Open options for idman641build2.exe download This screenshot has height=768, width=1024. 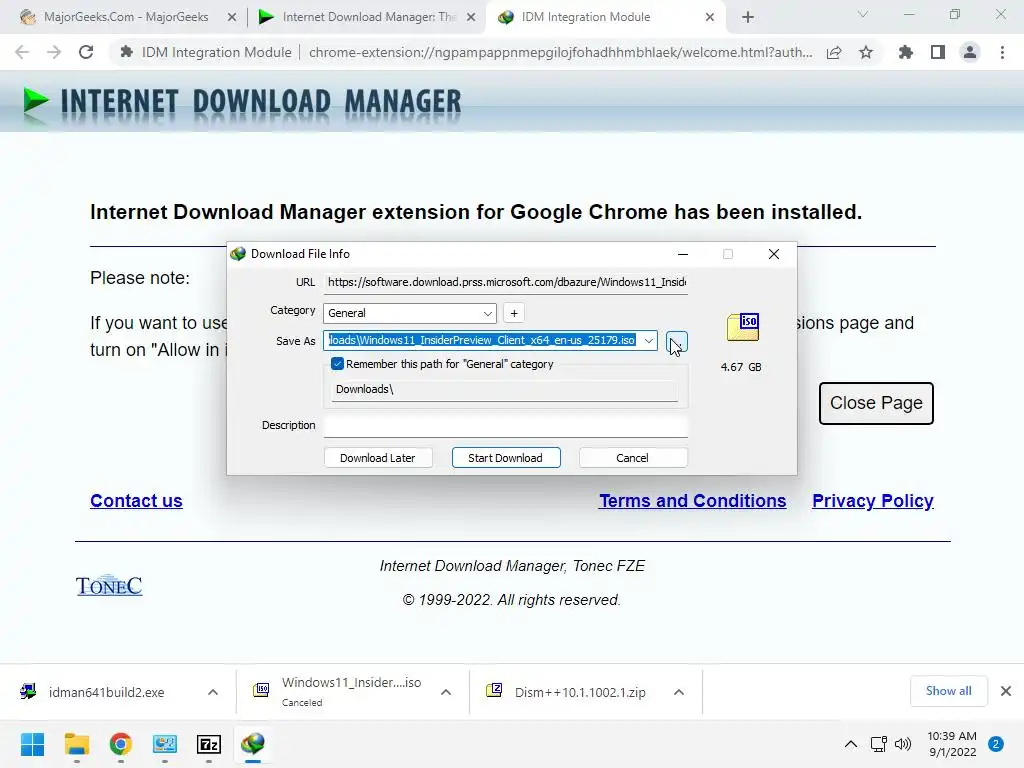pyautogui.click(x=213, y=692)
